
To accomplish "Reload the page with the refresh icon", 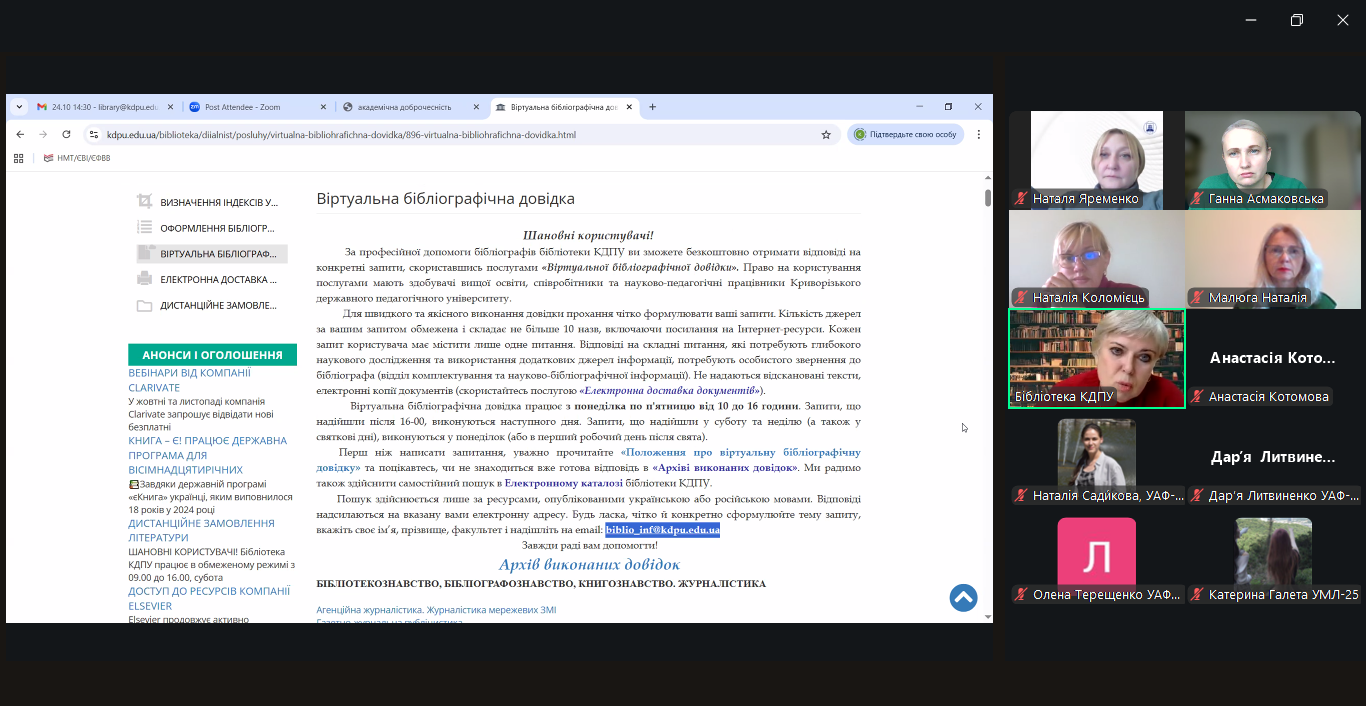I will click(x=65, y=134).
